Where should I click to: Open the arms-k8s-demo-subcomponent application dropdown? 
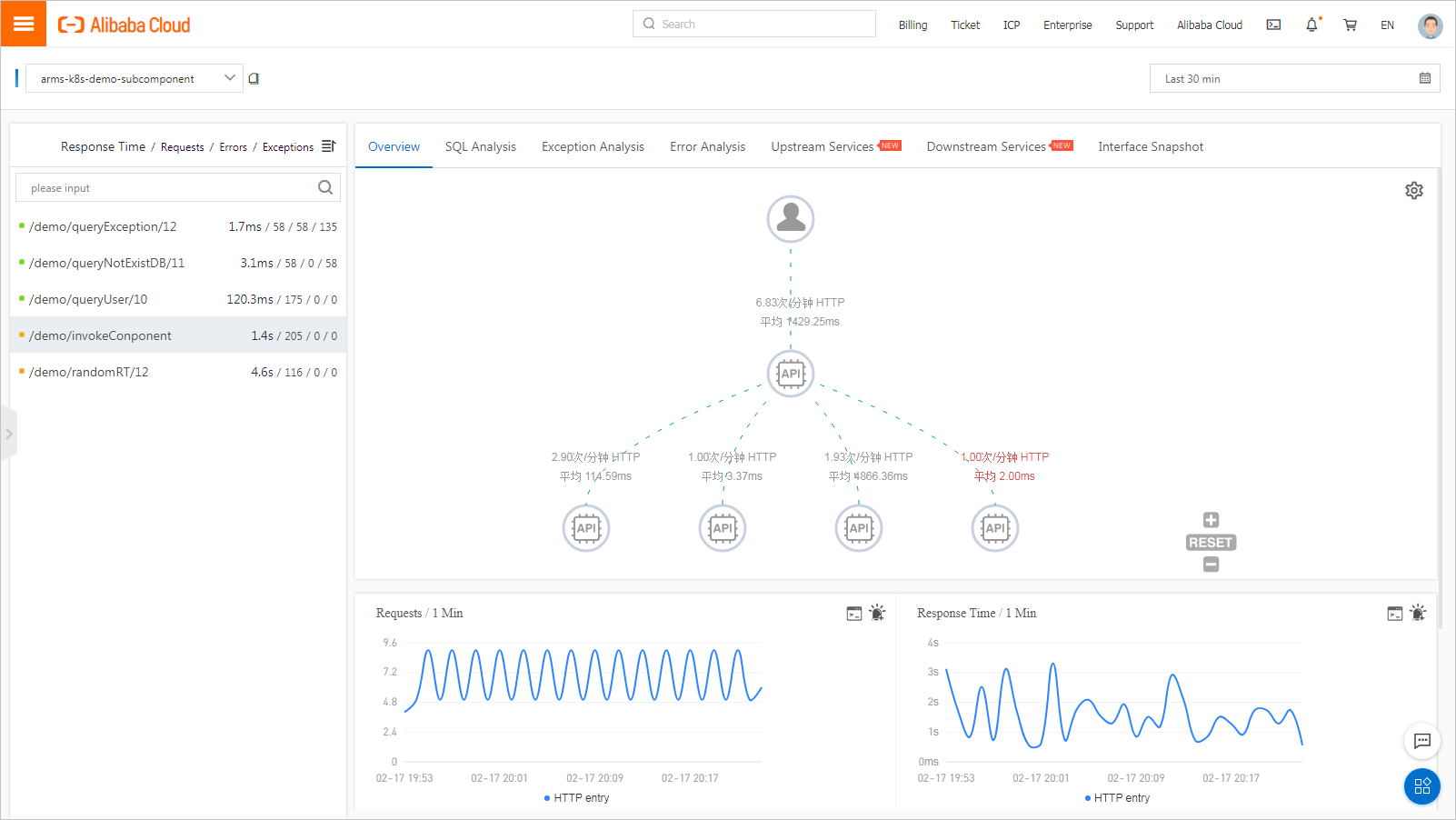[x=134, y=79]
